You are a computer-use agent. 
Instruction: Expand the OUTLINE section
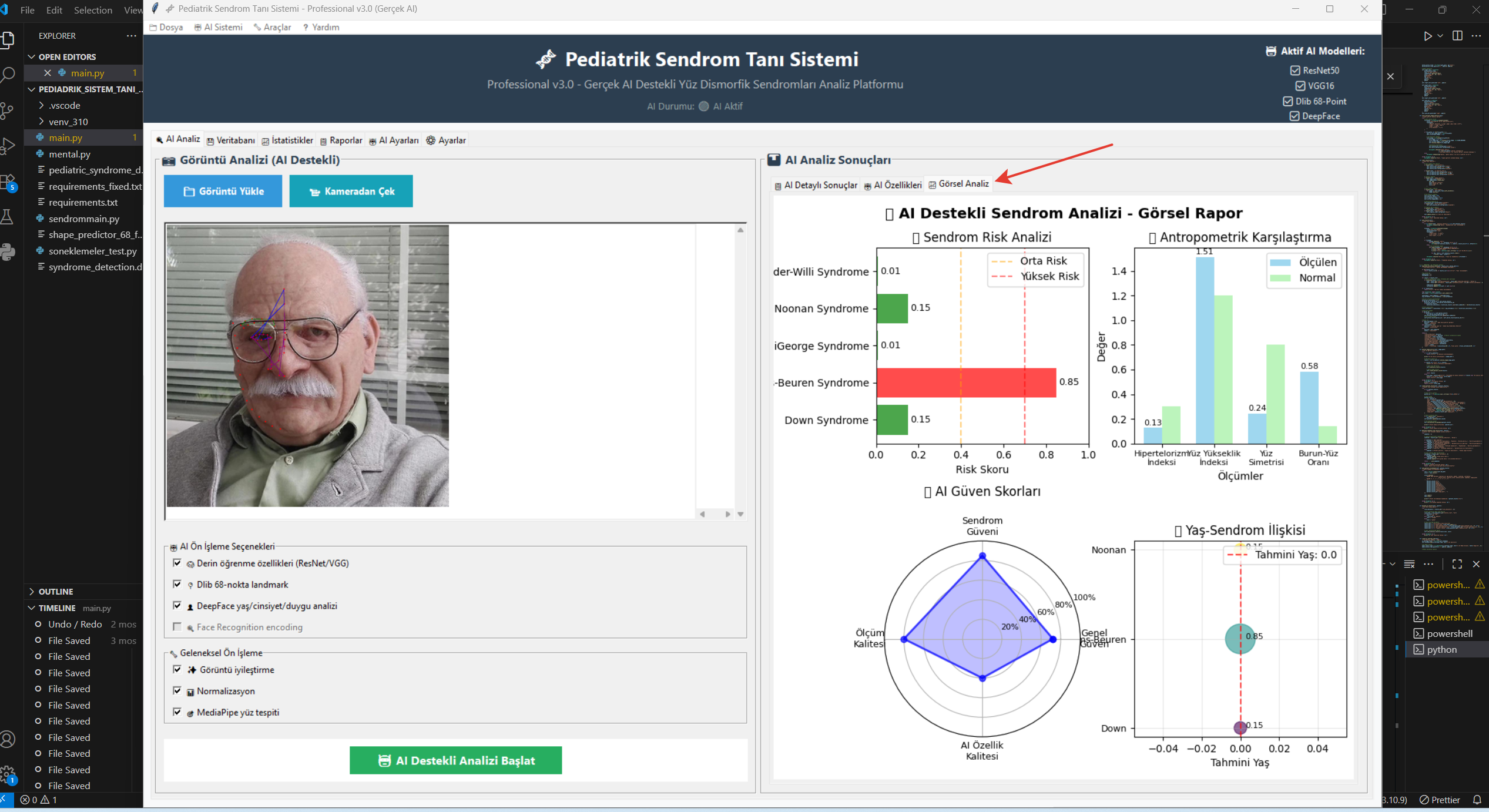(55, 592)
